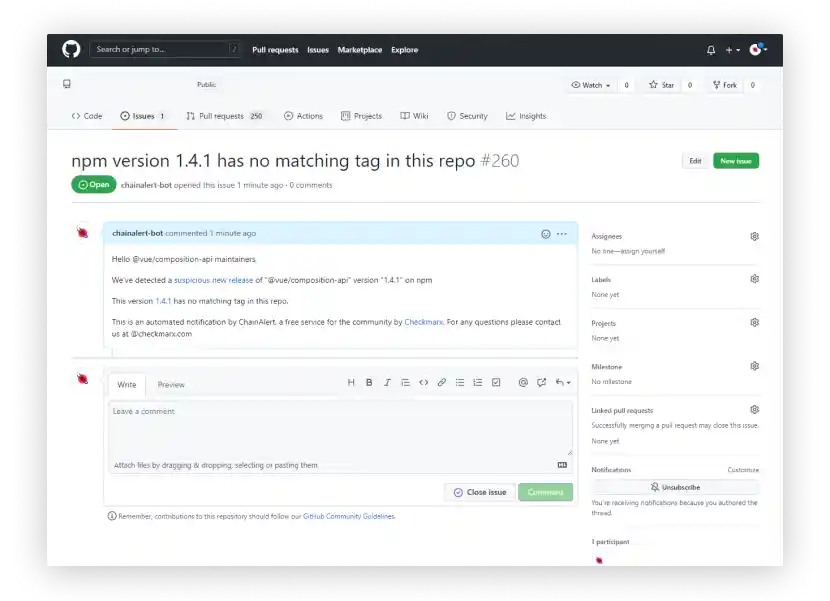The height and width of the screenshot is (601, 830).
Task: Open the GitHub Community Guidelines link
Action: point(349,516)
